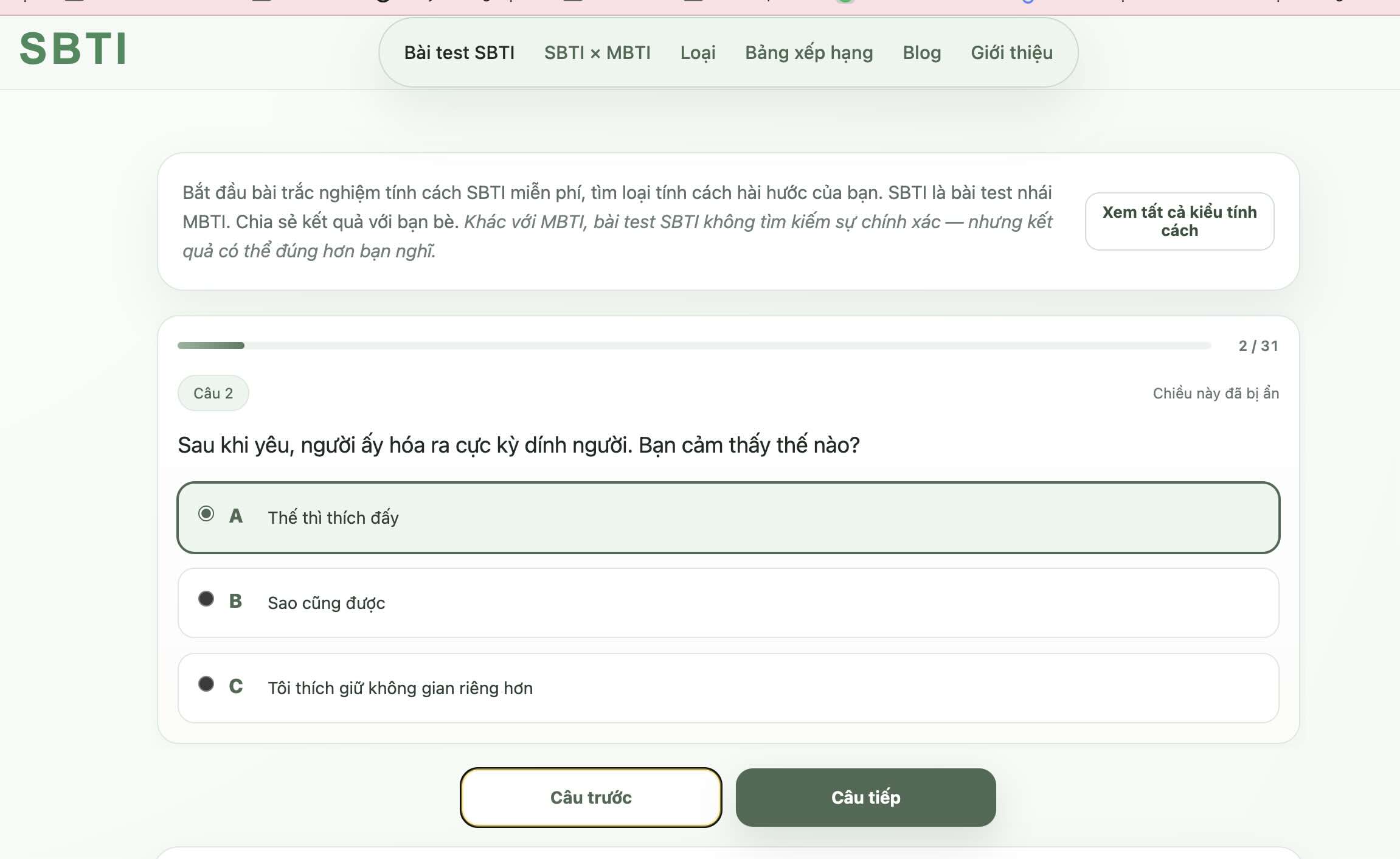The image size is (1400, 859).
Task: Click the 'Câu trước' button
Action: [x=591, y=797]
